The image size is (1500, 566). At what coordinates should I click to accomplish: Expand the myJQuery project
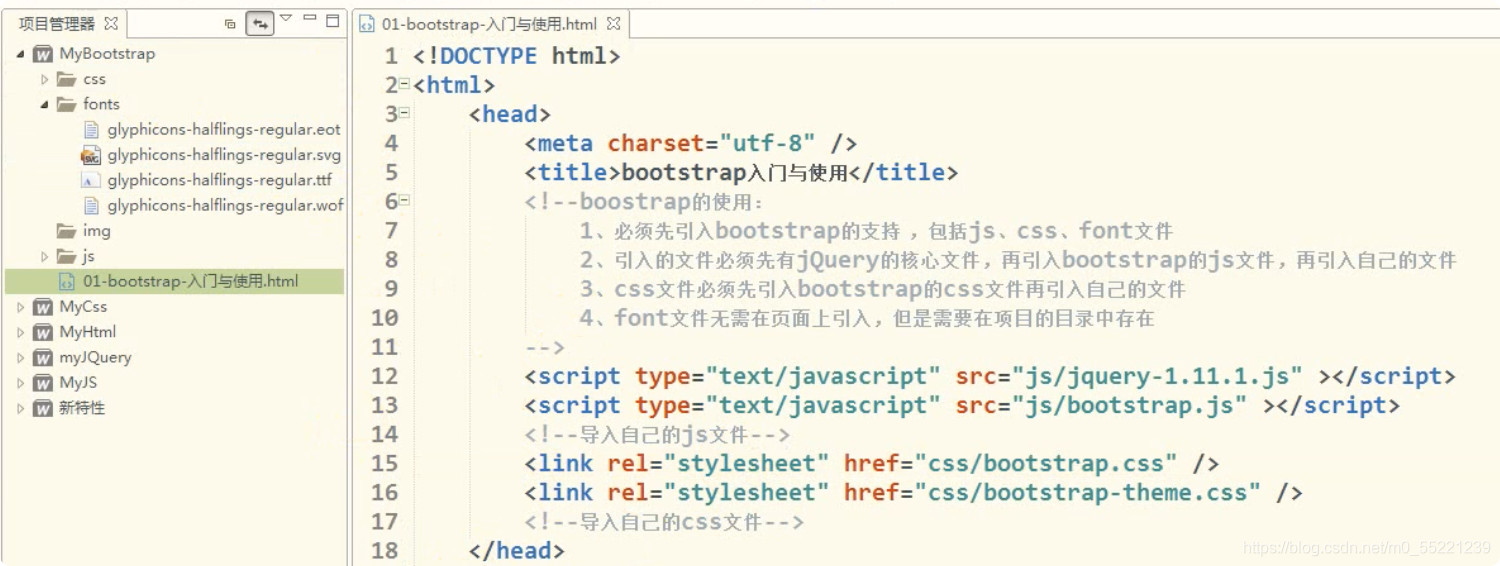(21, 357)
